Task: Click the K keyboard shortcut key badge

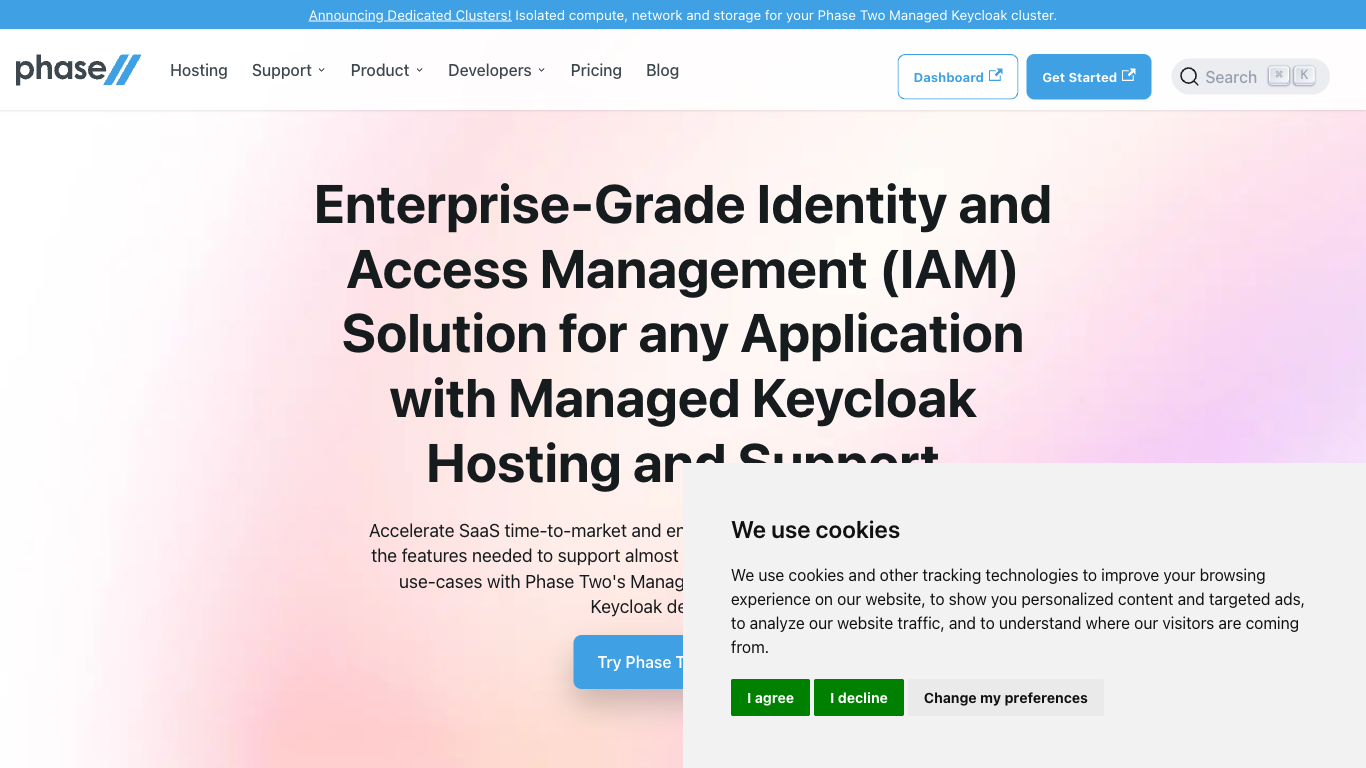Action: pyautogui.click(x=1304, y=75)
